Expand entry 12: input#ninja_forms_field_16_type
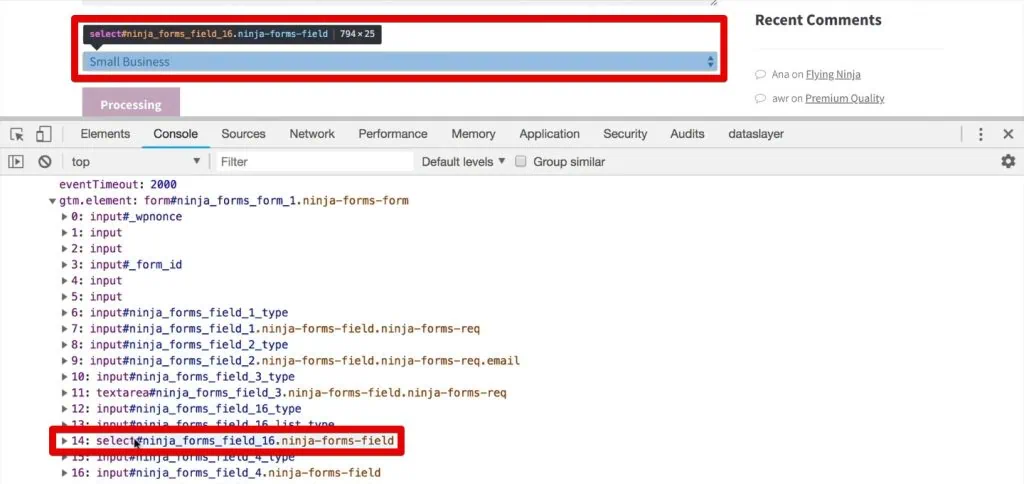This screenshot has width=1024, height=484. tap(65, 409)
